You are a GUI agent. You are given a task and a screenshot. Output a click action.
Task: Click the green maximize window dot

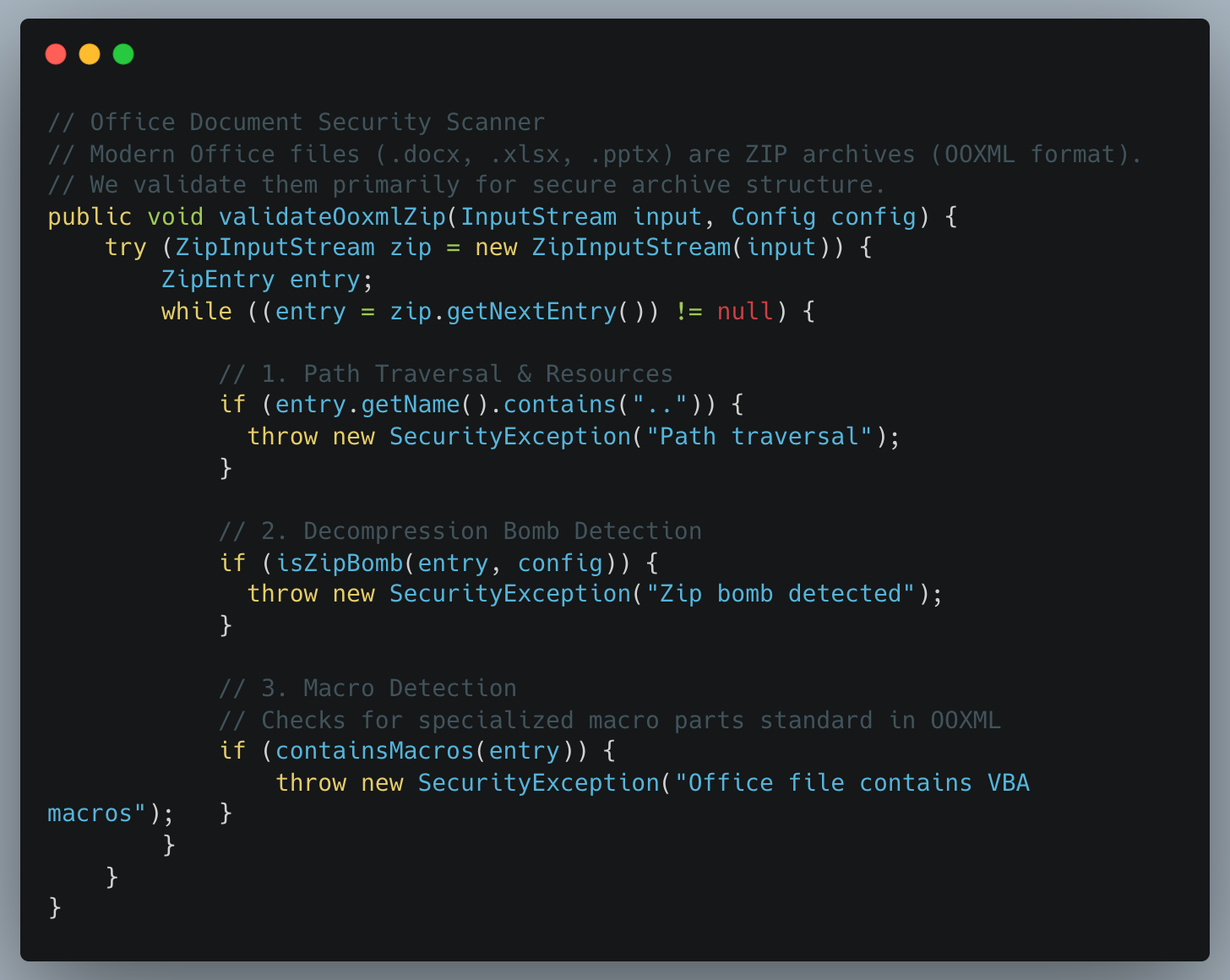[x=123, y=54]
